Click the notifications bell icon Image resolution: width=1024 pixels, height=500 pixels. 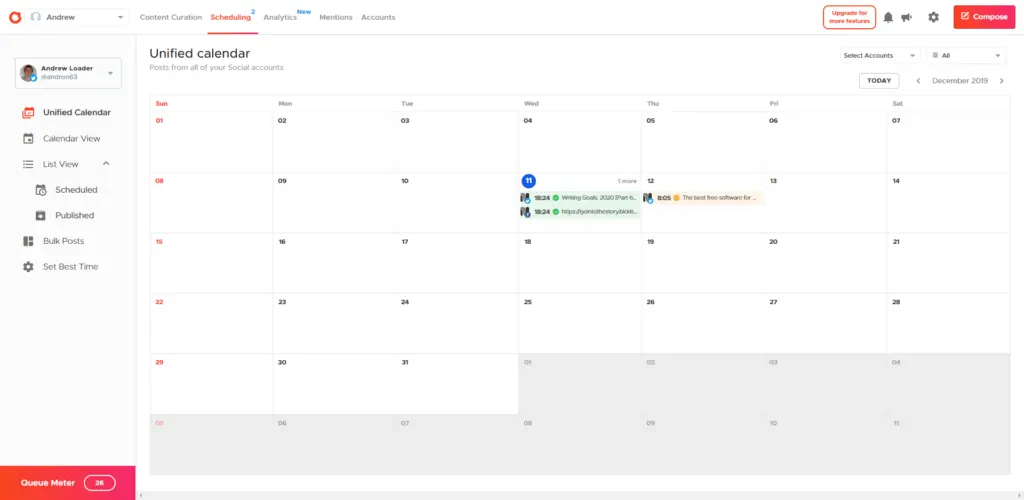coord(888,17)
